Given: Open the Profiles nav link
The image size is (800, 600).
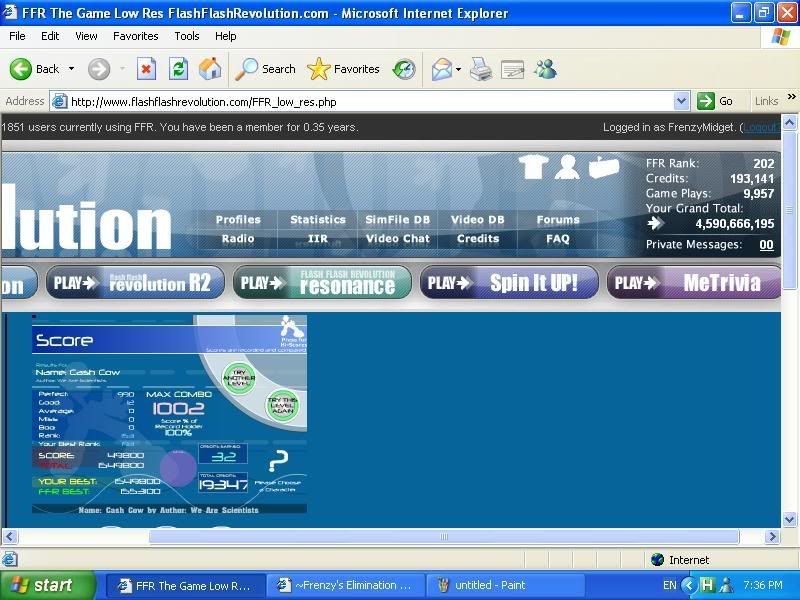Looking at the screenshot, I should [238, 219].
